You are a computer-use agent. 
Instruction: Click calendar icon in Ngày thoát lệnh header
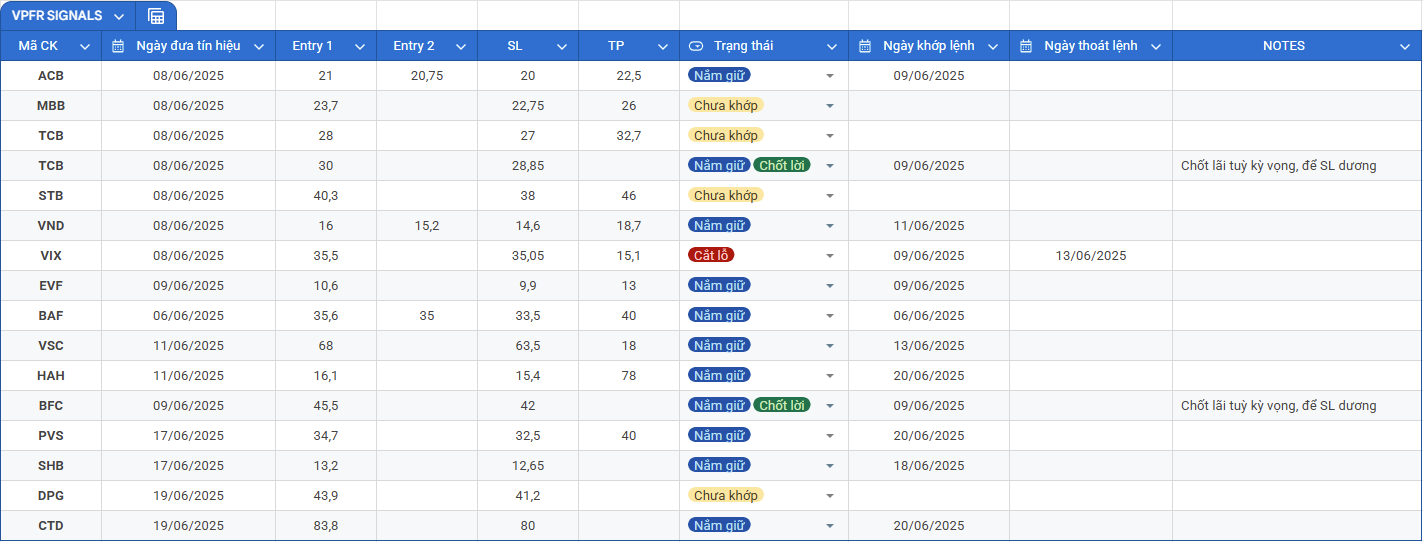1026,46
